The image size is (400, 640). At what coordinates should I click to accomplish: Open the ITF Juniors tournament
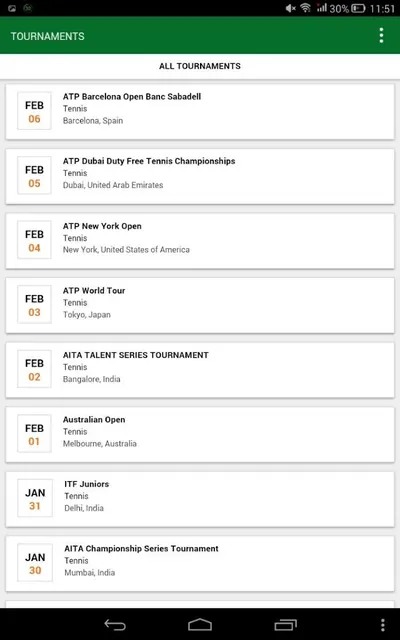coord(200,498)
